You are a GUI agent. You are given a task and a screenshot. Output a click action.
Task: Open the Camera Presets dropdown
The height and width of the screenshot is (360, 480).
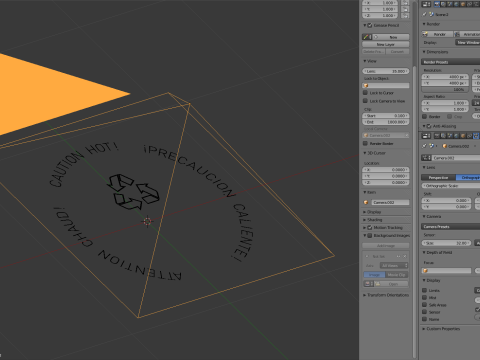451,227
